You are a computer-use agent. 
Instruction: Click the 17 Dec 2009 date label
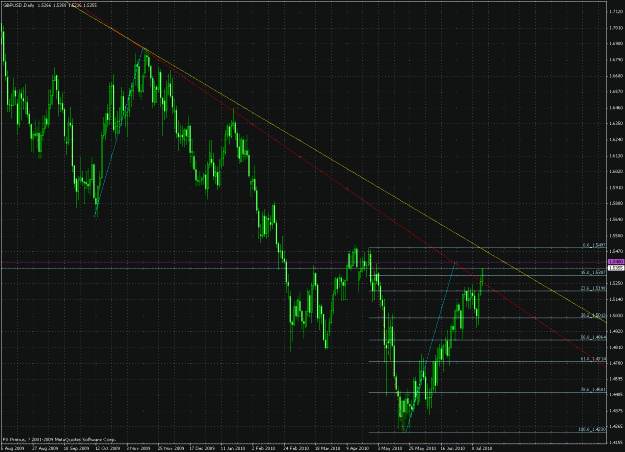pyautogui.click(x=202, y=448)
